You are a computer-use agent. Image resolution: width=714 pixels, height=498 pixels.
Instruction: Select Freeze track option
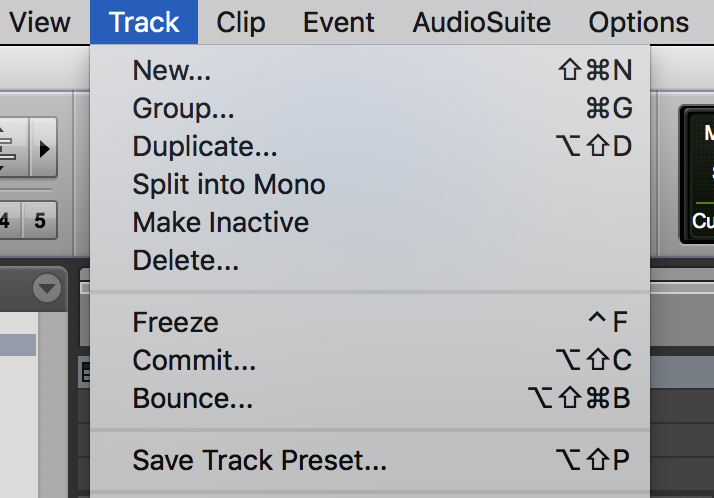(x=370, y=322)
